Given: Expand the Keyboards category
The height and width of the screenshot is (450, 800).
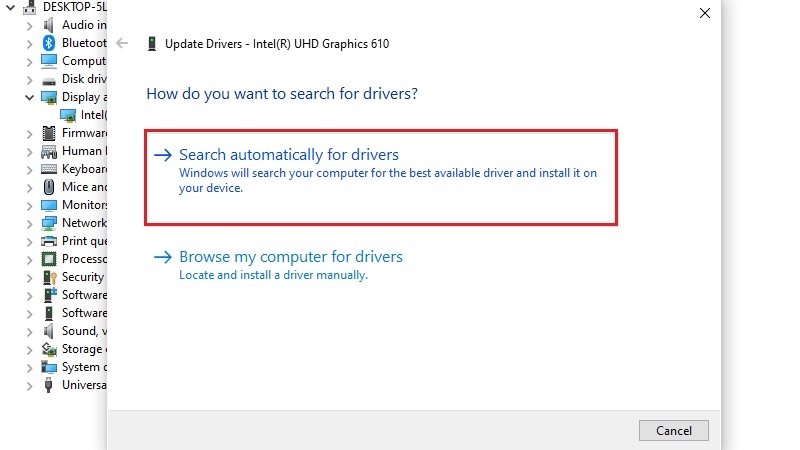Looking at the screenshot, I should [29, 170].
